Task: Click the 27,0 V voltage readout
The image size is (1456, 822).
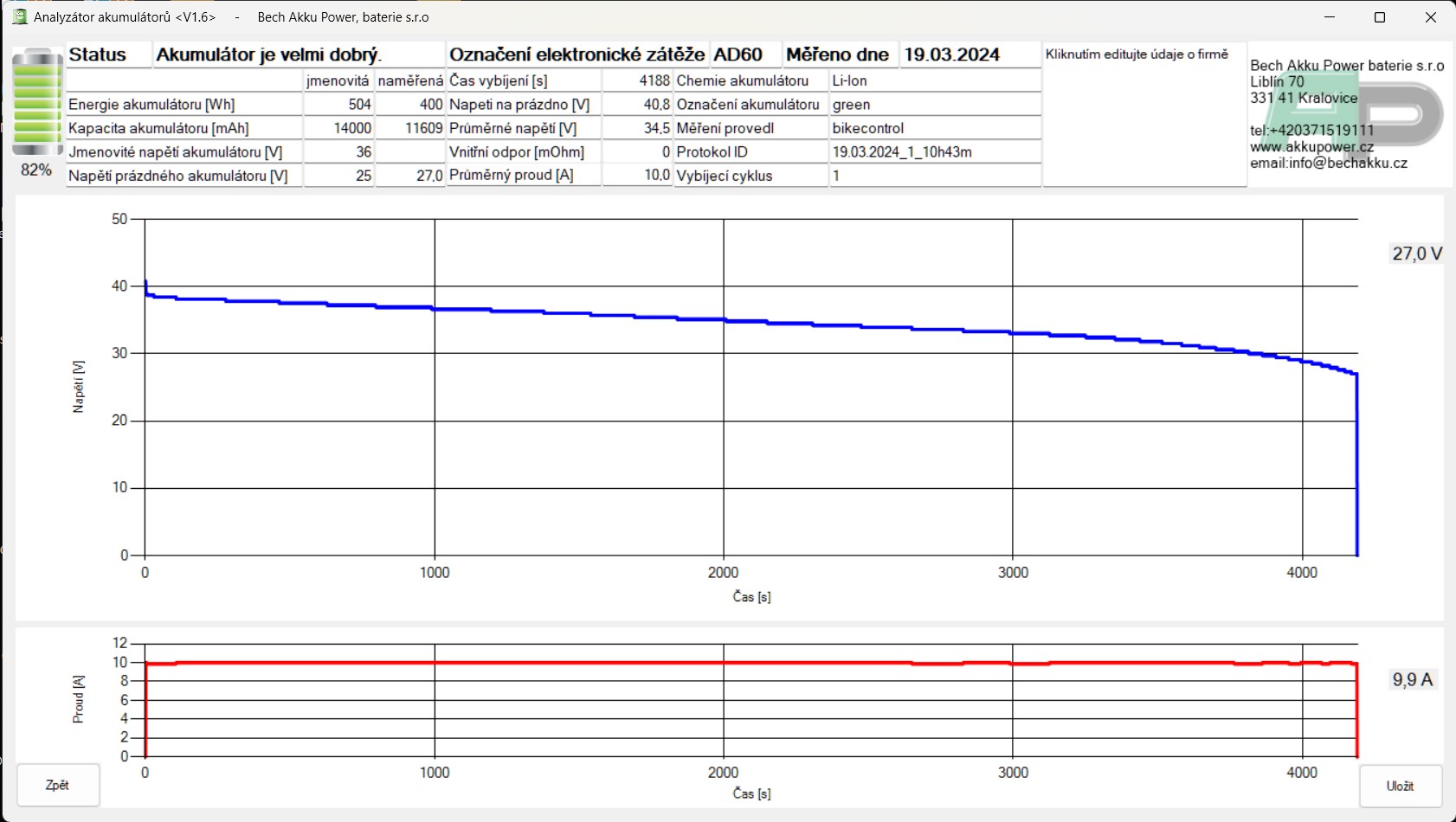Action: (1416, 254)
